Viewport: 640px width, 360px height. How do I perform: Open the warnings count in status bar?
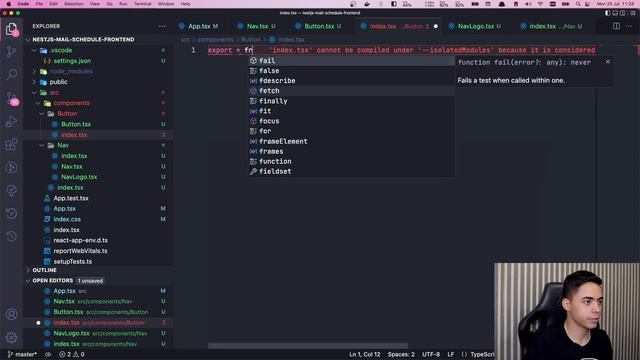pos(79,354)
